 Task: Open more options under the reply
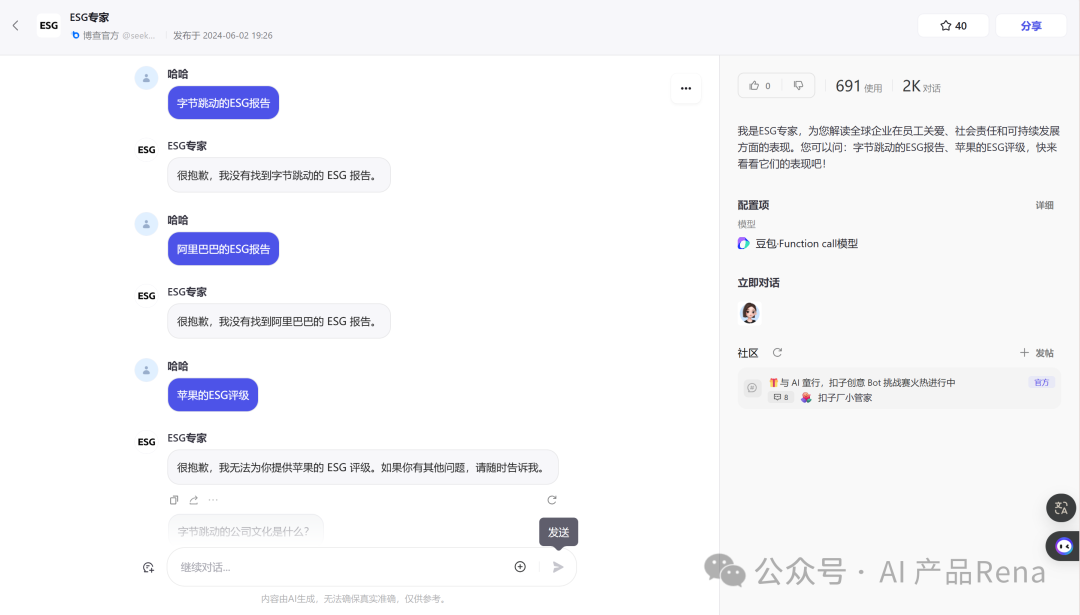coord(212,500)
